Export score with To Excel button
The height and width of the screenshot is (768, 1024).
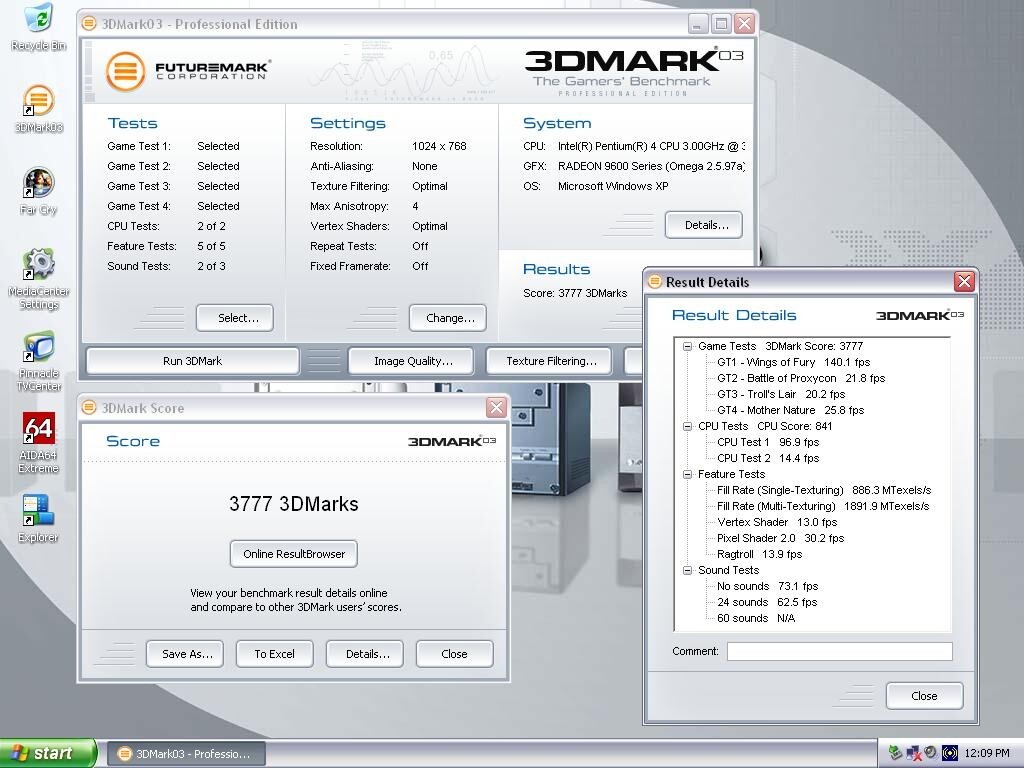[275, 654]
